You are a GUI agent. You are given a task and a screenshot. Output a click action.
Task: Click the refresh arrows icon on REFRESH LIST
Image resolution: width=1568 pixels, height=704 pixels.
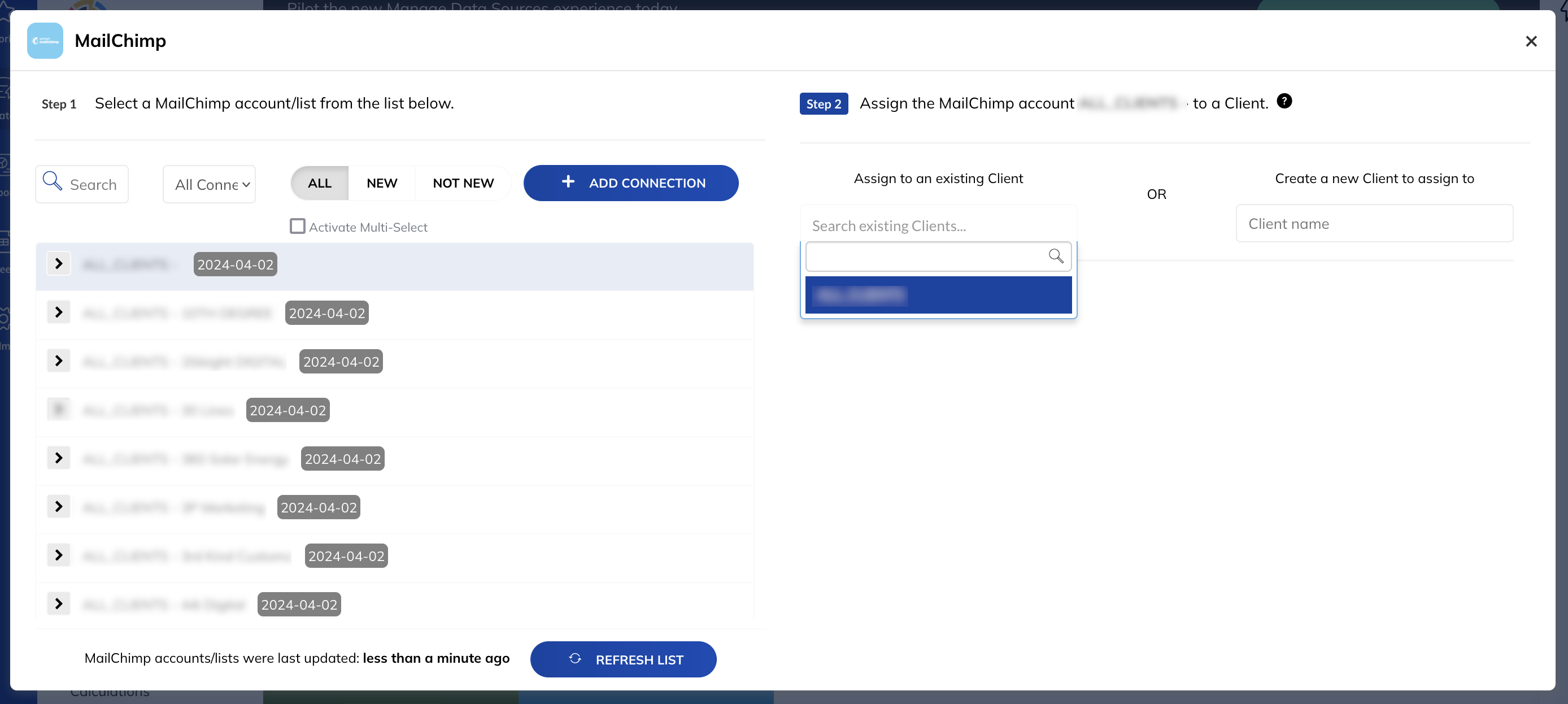[575, 659]
